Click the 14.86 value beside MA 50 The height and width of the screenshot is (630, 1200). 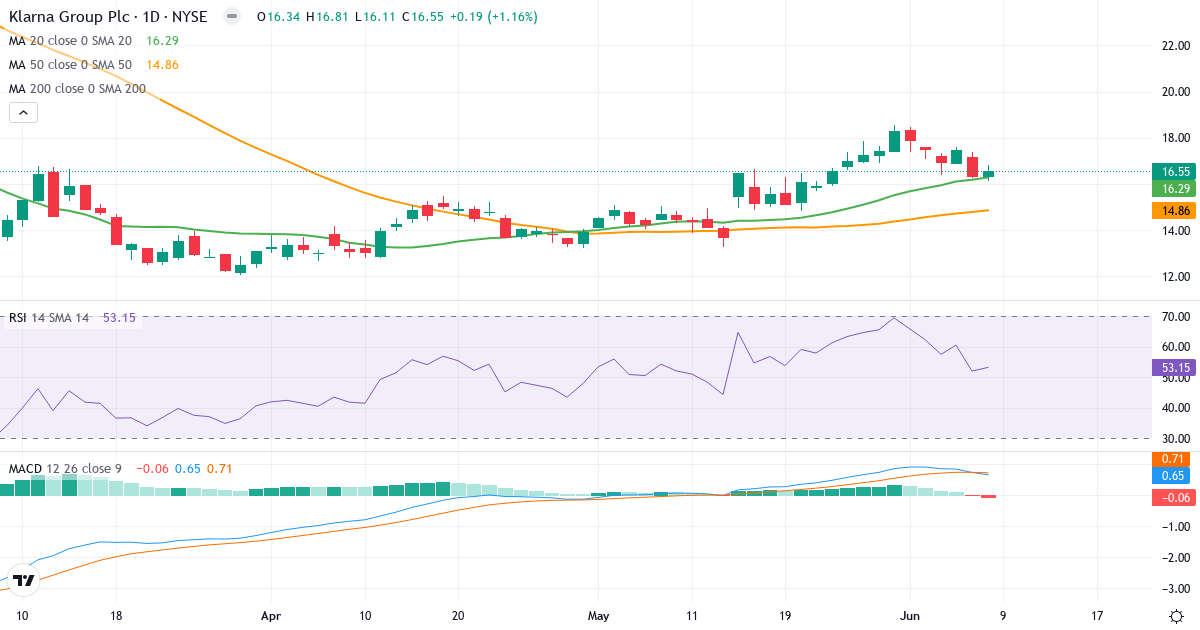(x=162, y=65)
